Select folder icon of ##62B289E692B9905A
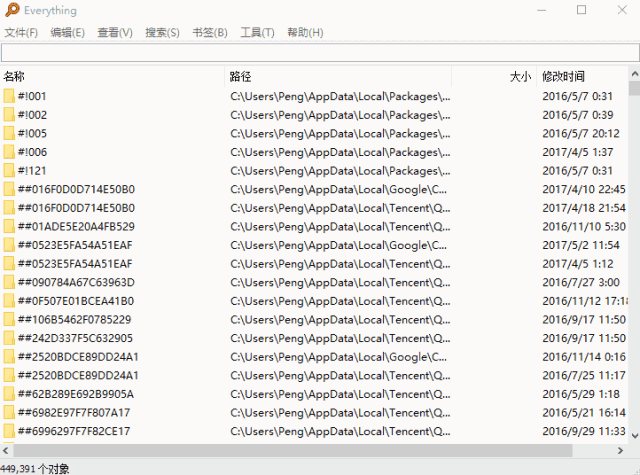The width and height of the screenshot is (640, 475). click(x=9, y=394)
